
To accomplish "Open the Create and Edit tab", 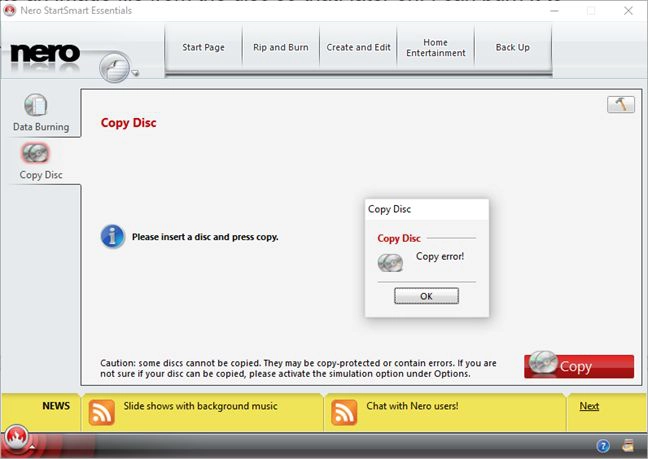I will [358, 48].
